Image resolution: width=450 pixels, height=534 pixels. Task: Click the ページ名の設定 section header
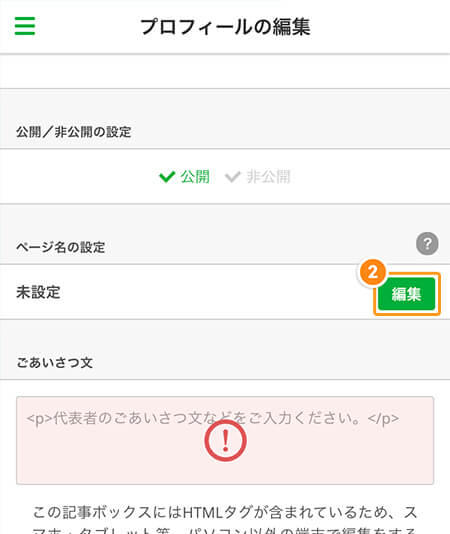point(61,247)
